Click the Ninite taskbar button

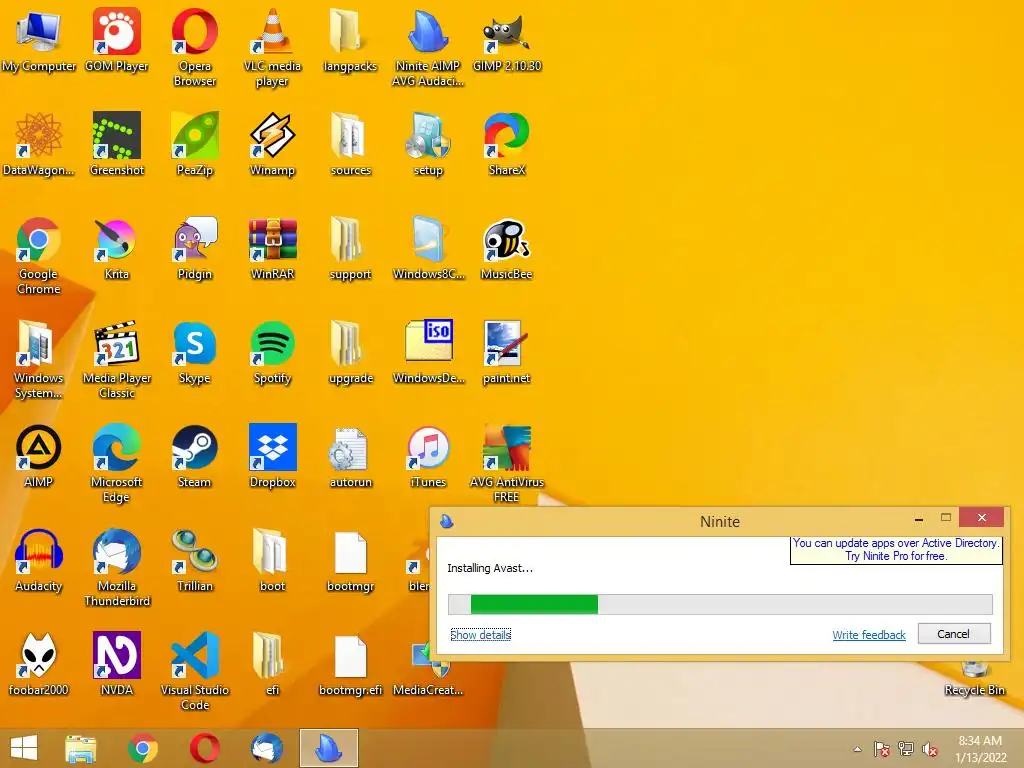(x=328, y=748)
